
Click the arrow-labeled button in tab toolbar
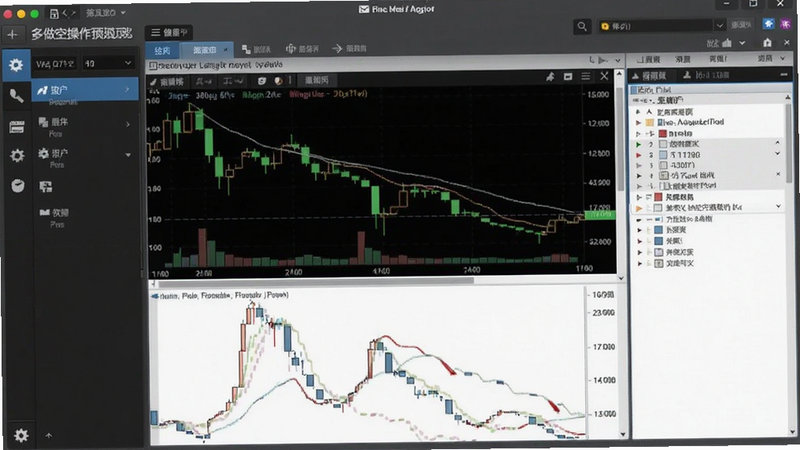coord(349,48)
